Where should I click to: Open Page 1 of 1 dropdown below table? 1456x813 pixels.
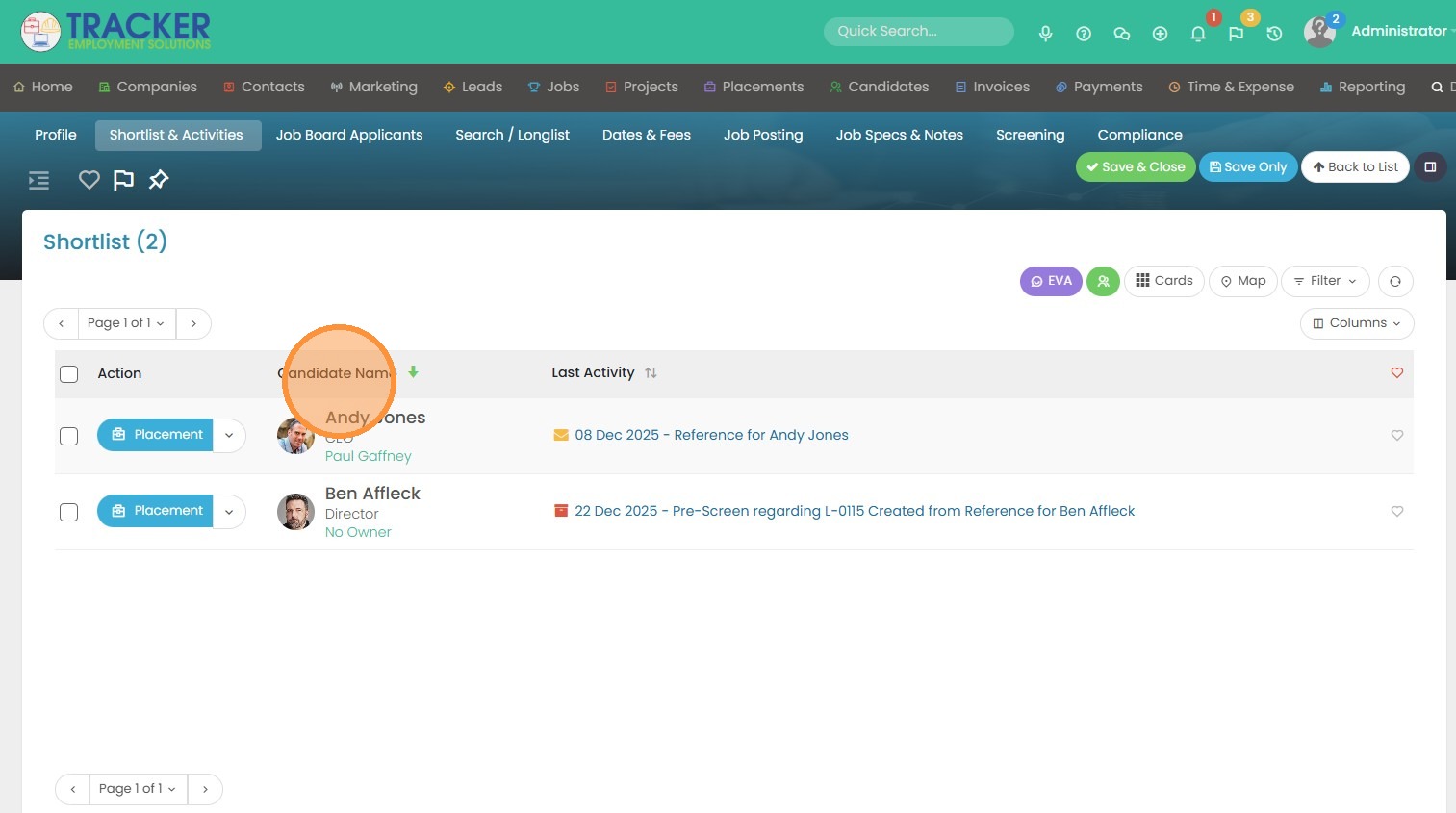coord(138,789)
